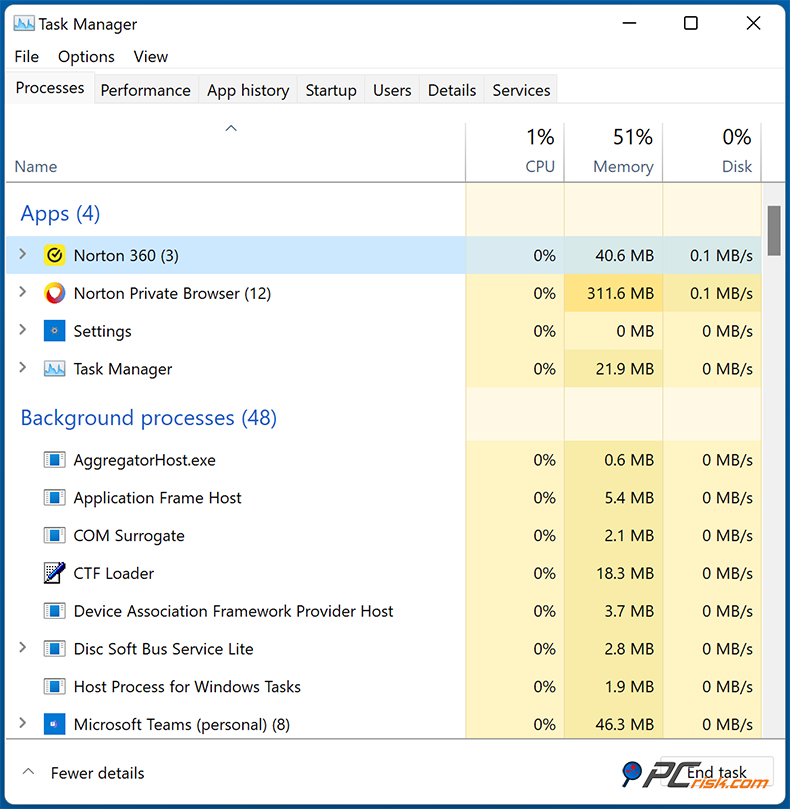Click the Fewer details text
The height and width of the screenshot is (809, 790).
[x=97, y=772]
